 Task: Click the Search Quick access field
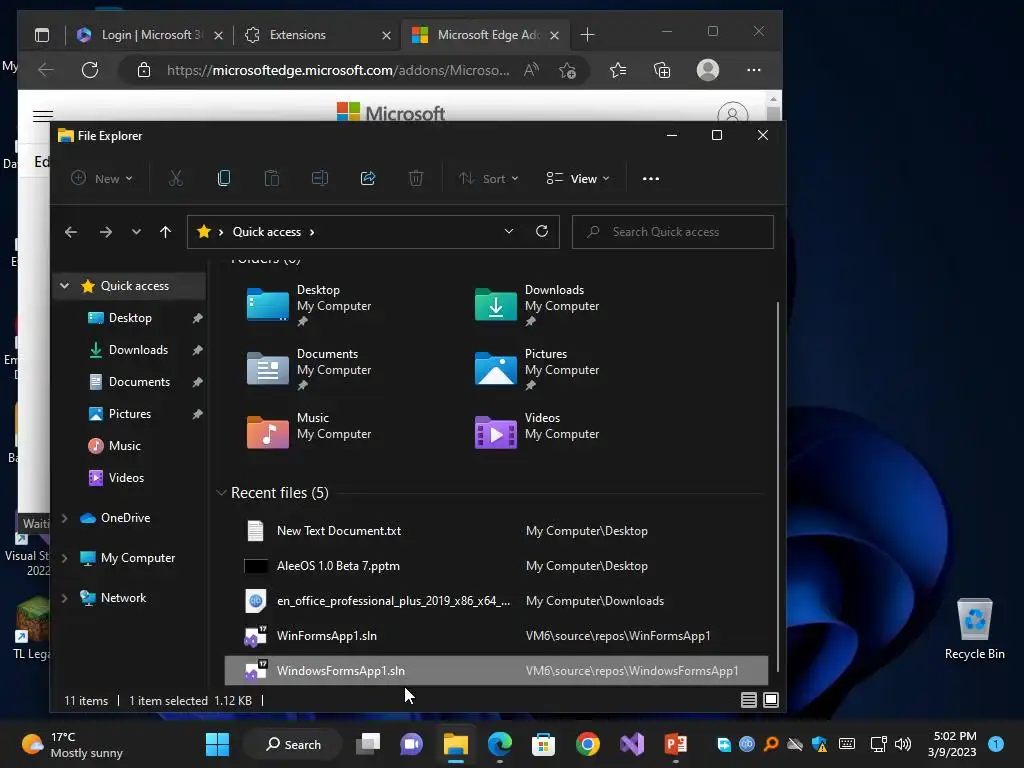pos(673,232)
